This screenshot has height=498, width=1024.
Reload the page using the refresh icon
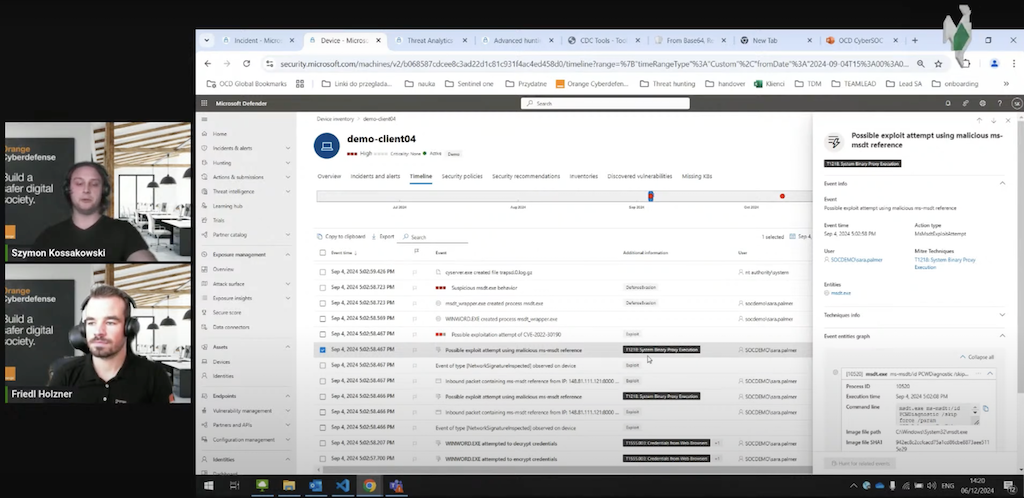click(x=247, y=63)
